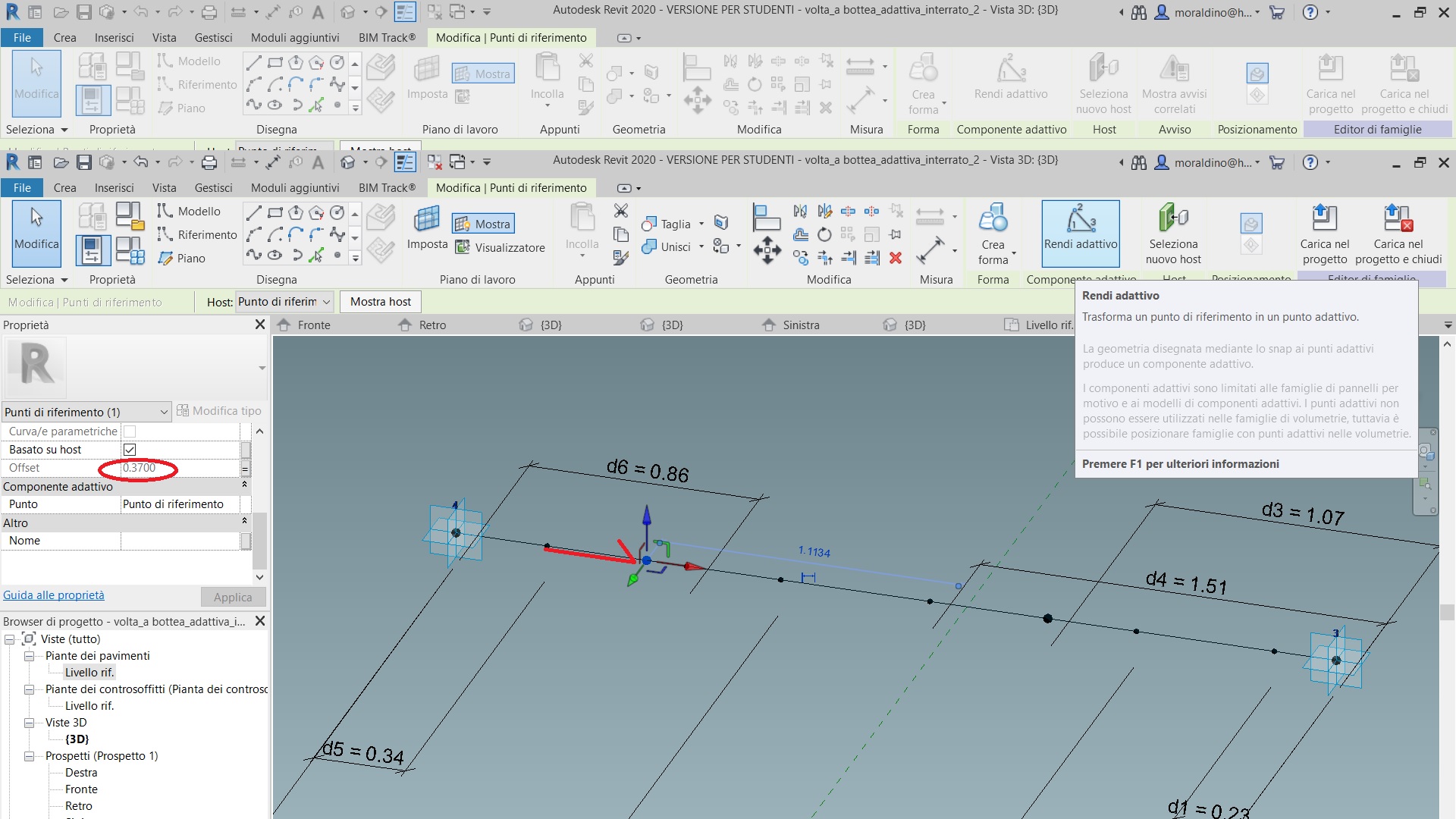Launch the Visualizzatore work plane viewer
The image size is (1456, 819).
[x=500, y=247]
